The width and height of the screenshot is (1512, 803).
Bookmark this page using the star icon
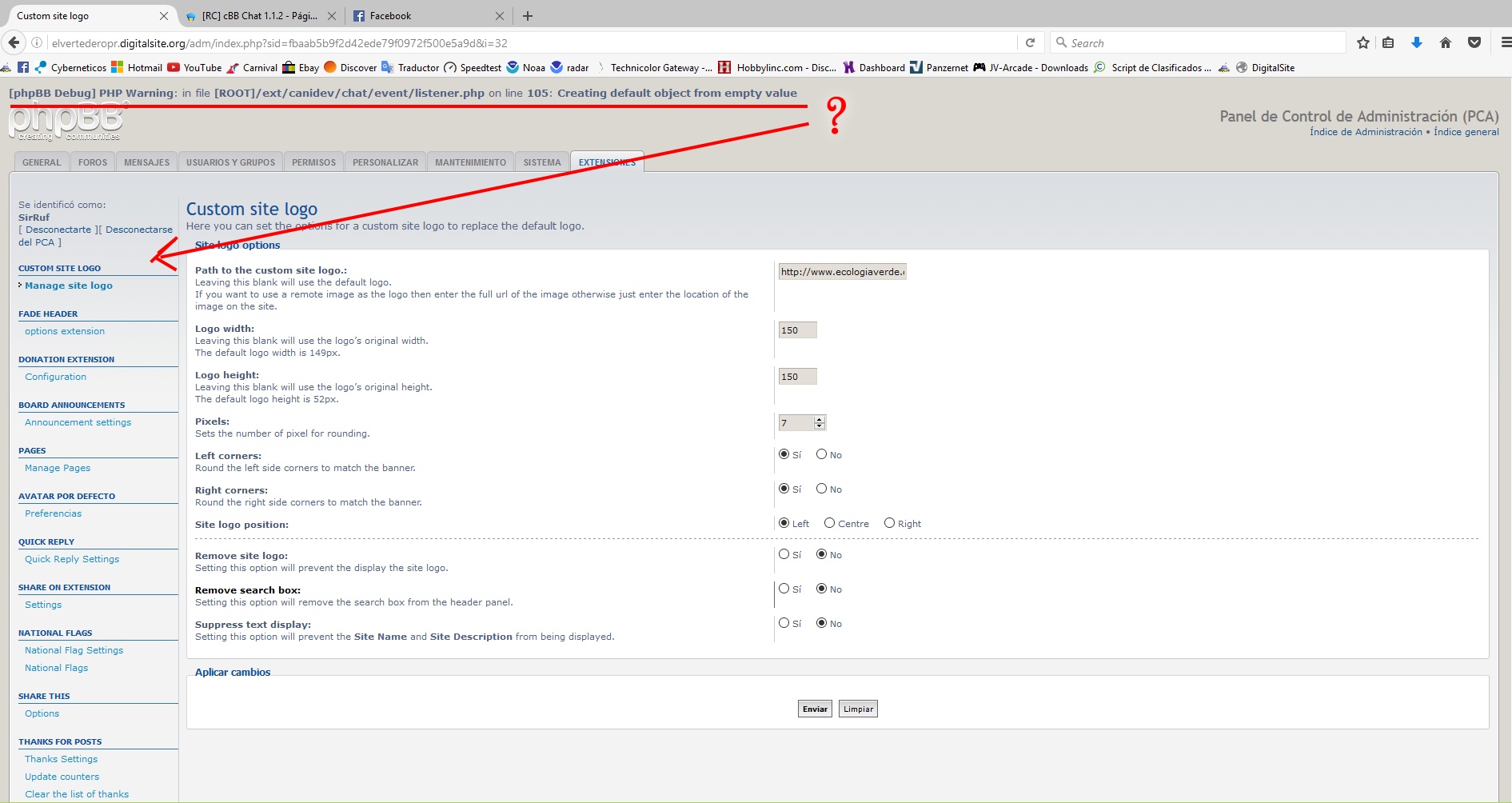tap(1363, 43)
